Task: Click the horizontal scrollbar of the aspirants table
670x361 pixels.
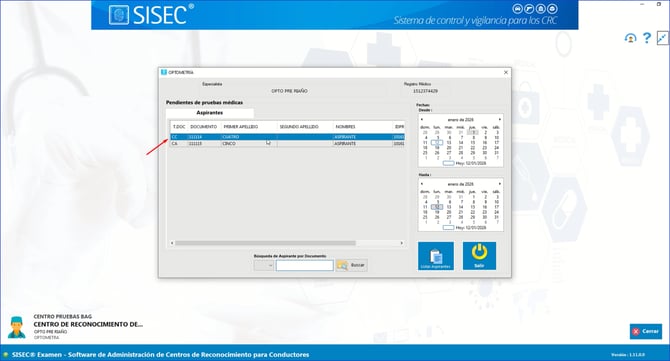Action: pos(265,243)
